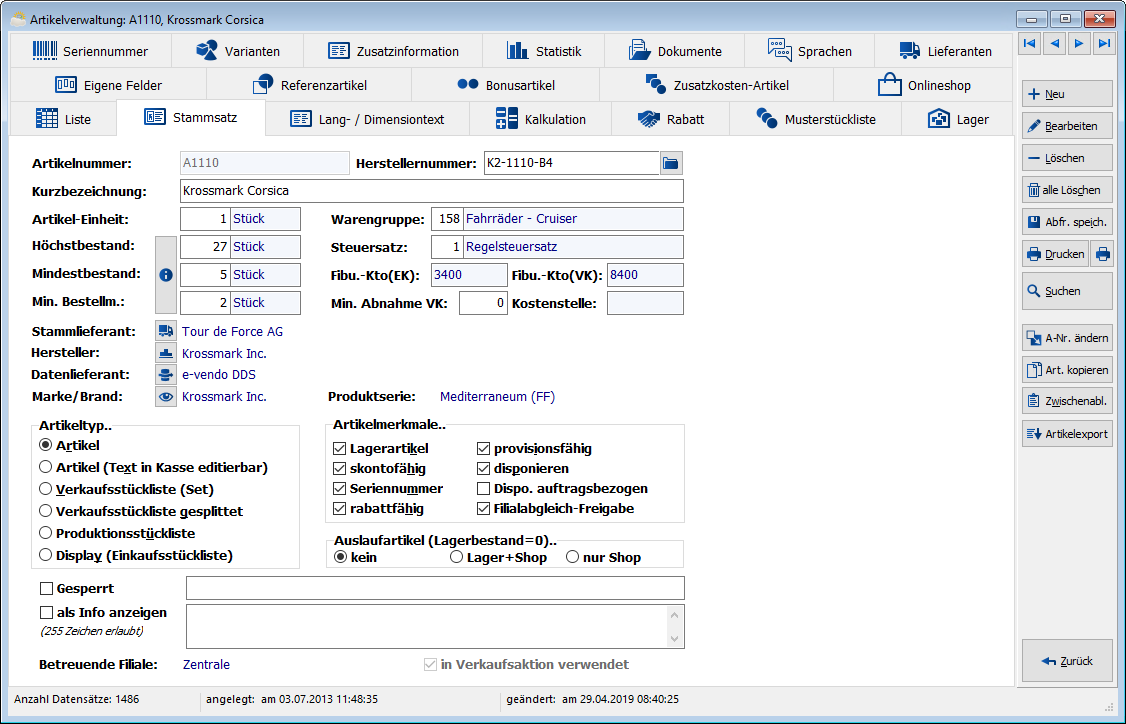Click the Artikelexport button

(1067, 434)
